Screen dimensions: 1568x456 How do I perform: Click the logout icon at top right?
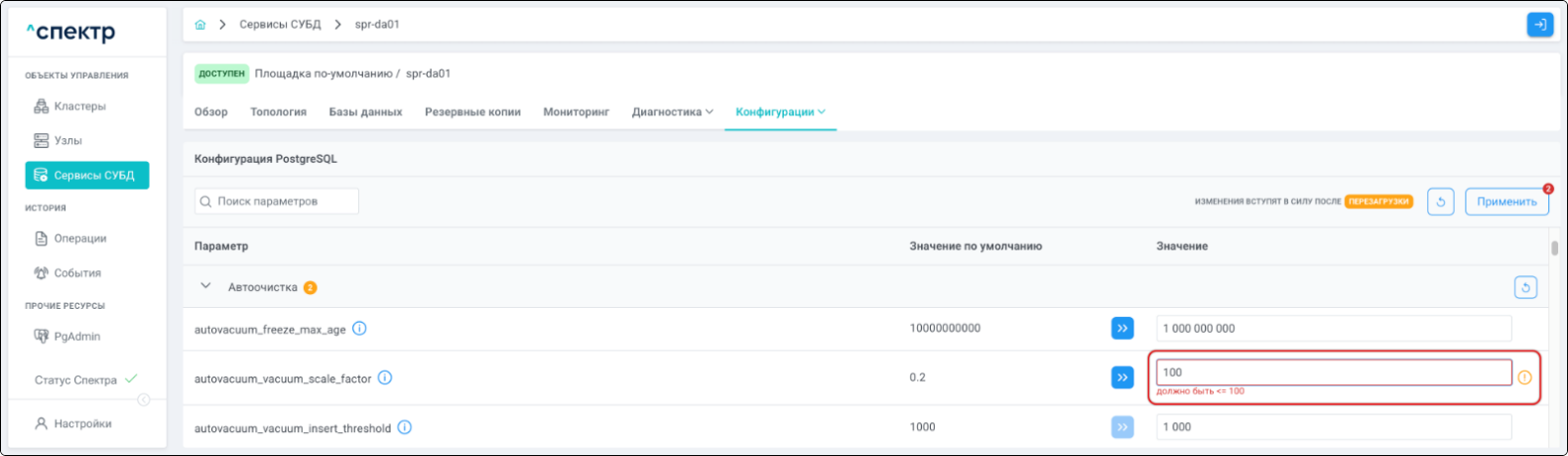1539,25
